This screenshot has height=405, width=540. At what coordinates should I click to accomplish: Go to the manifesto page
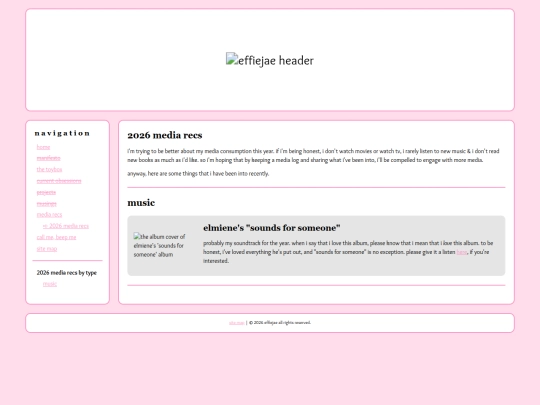pos(49,158)
